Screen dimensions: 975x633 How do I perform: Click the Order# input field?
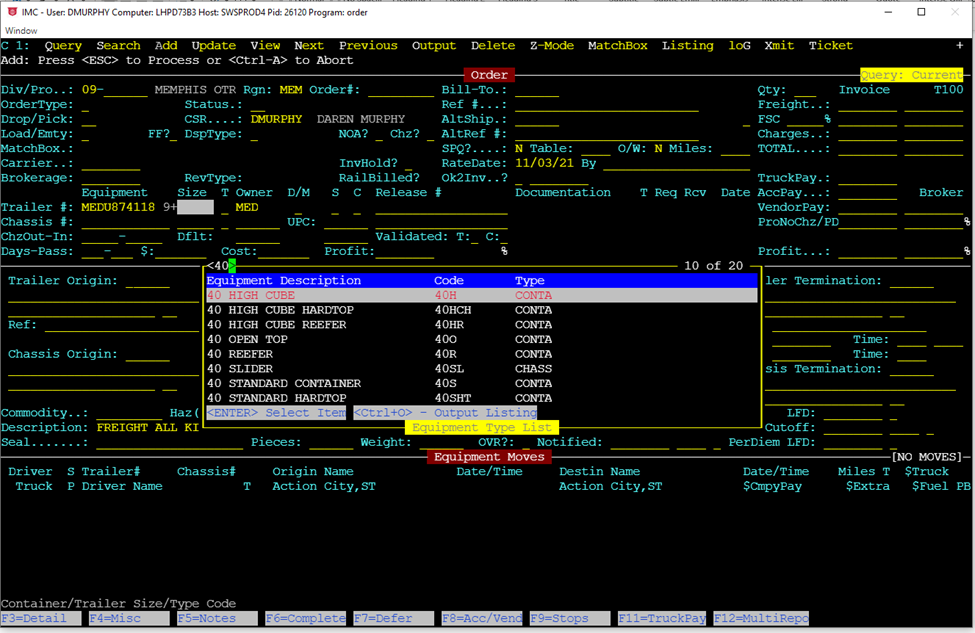pos(401,90)
